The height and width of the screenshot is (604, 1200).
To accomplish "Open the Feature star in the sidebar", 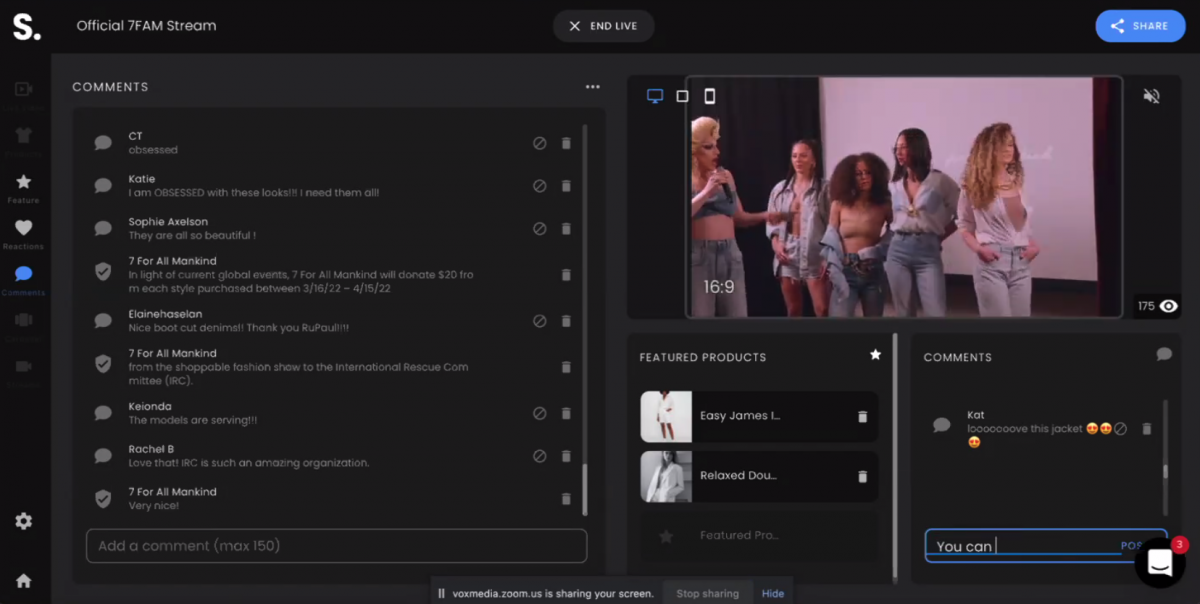I will (x=23, y=182).
